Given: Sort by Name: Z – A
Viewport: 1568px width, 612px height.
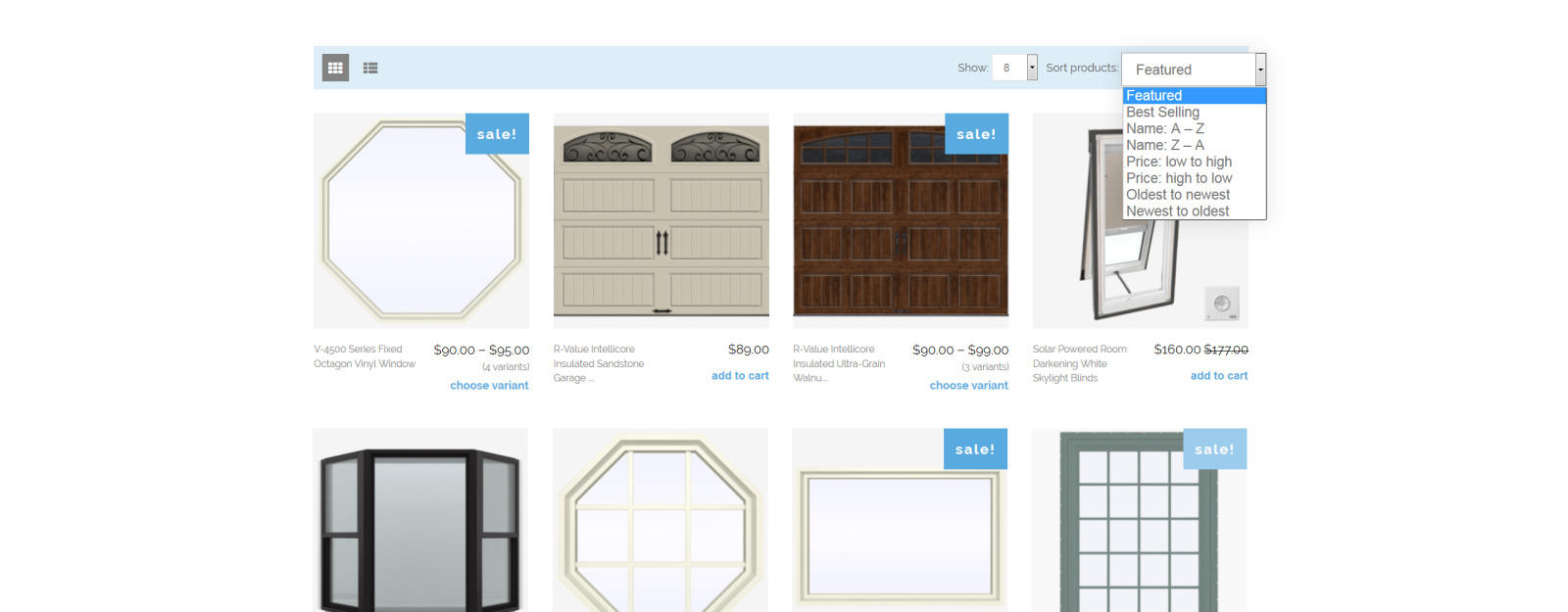Looking at the screenshot, I should (1164, 146).
